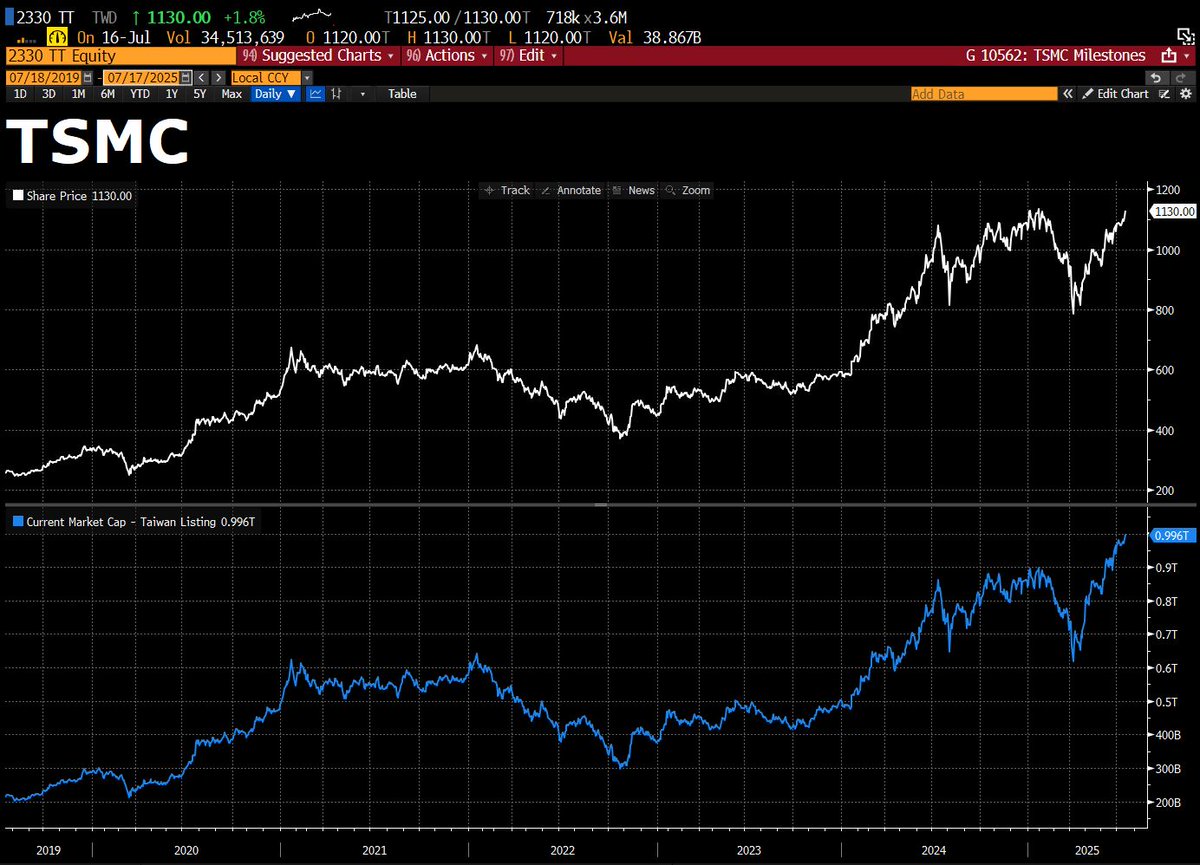Open the Suggested Charts dropdown
This screenshot has height=865, width=1200.
pos(318,56)
